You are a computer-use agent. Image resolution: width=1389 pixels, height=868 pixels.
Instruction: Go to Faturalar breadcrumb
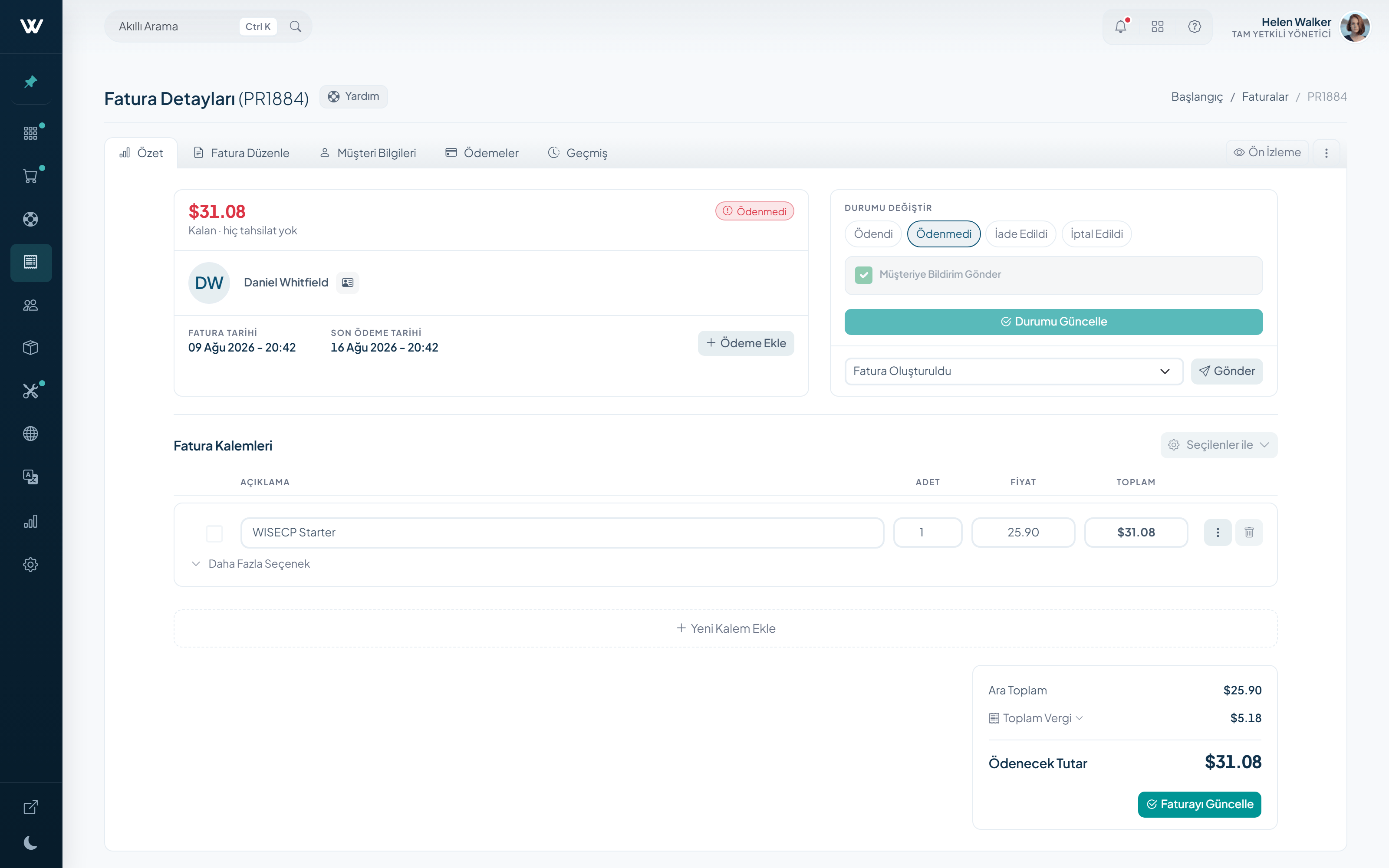point(1265,97)
